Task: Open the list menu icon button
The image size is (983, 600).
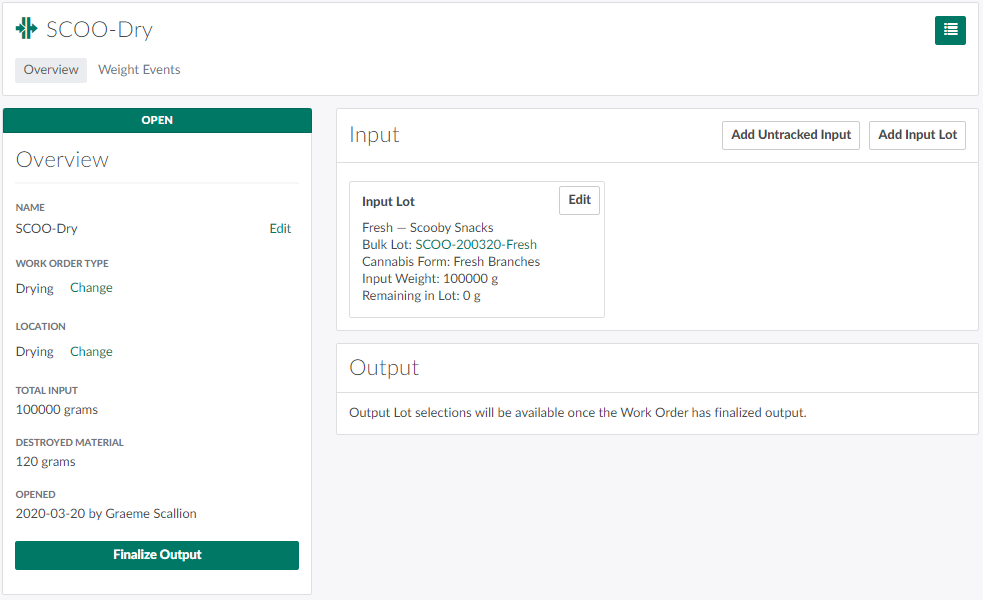Action: pyautogui.click(x=949, y=31)
